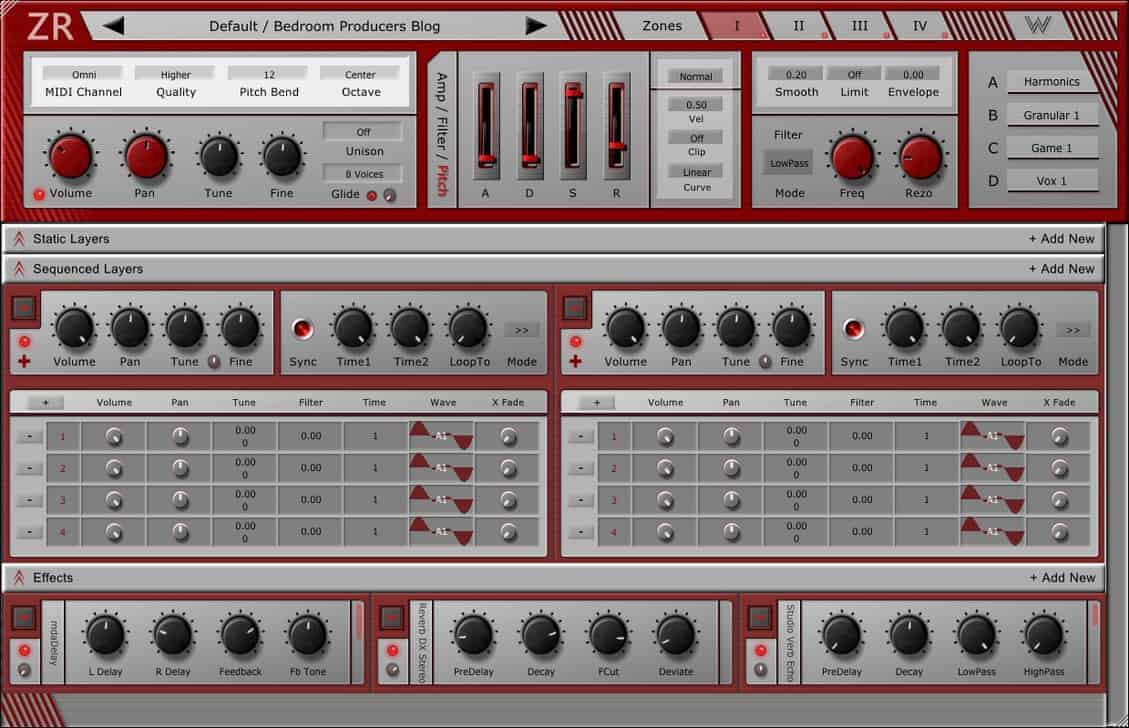The height and width of the screenshot is (728, 1129).
Task: Click the main Pan knob
Action: click(x=146, y=156)
